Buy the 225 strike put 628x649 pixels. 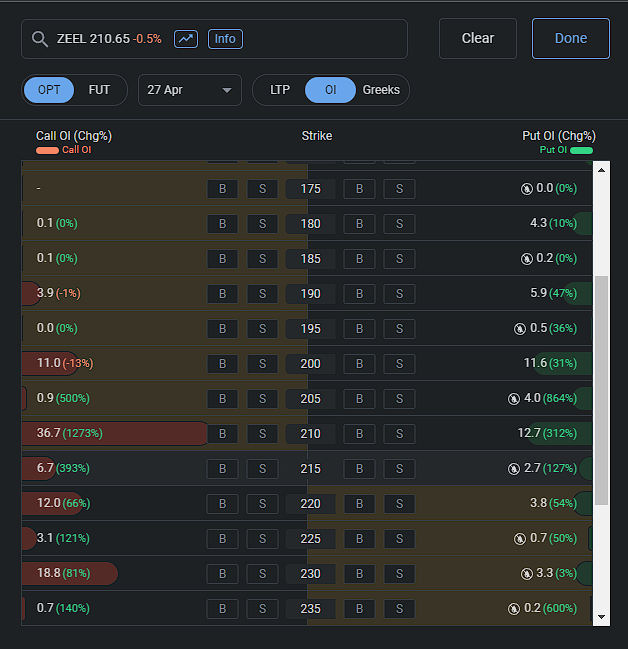[359, 539]
